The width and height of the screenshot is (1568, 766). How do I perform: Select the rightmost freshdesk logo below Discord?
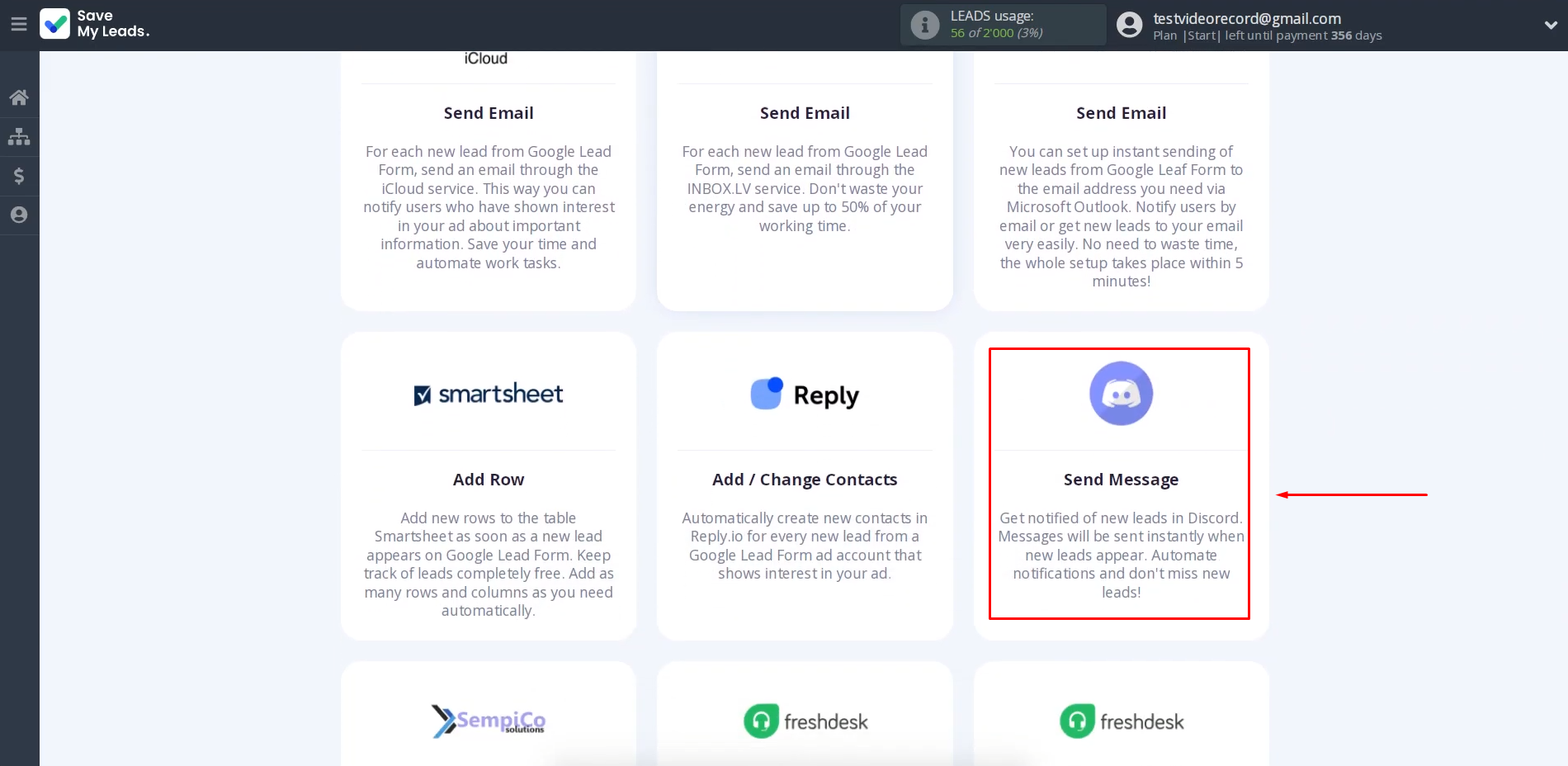[1122, 721]
